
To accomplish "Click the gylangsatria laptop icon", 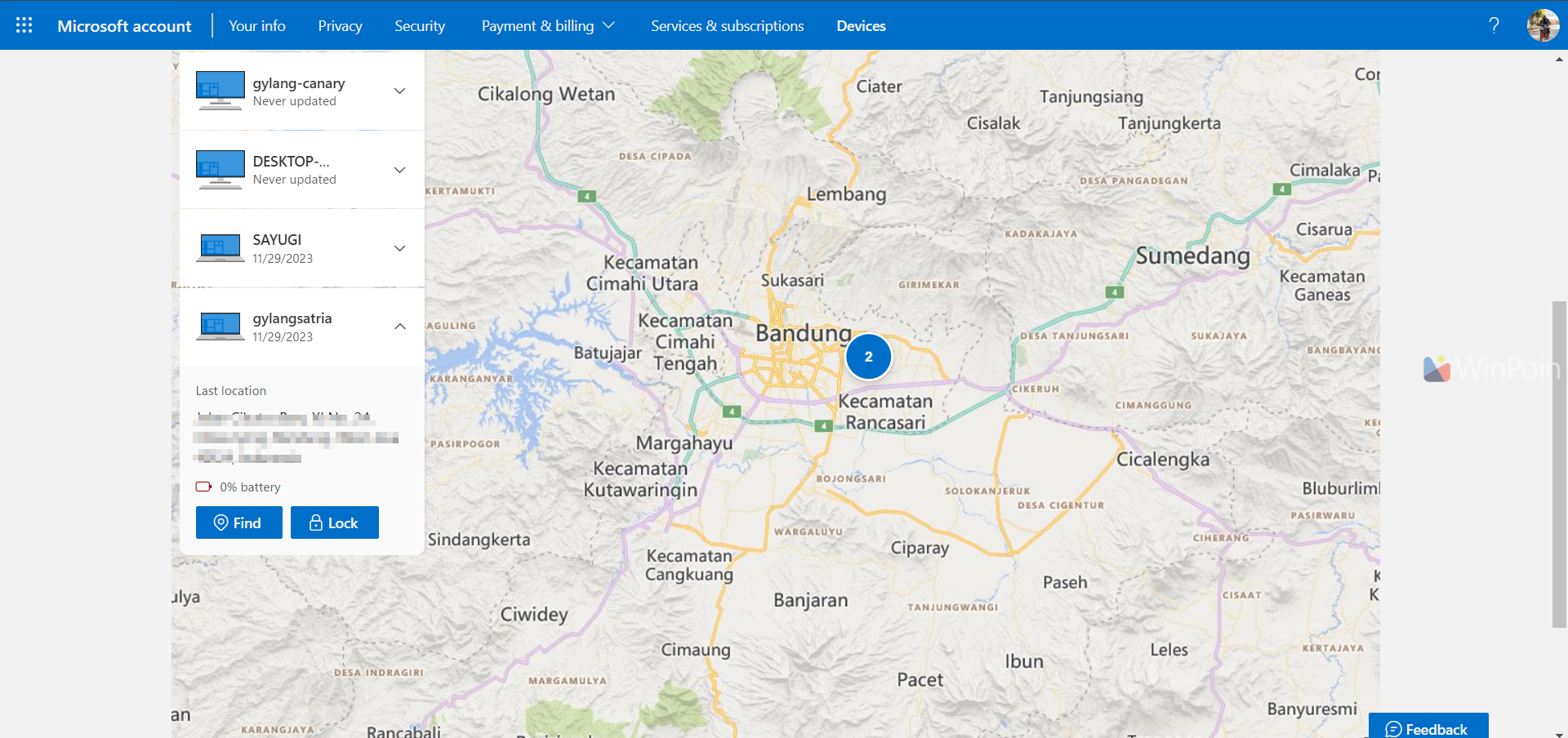I will tap(220, 327).
